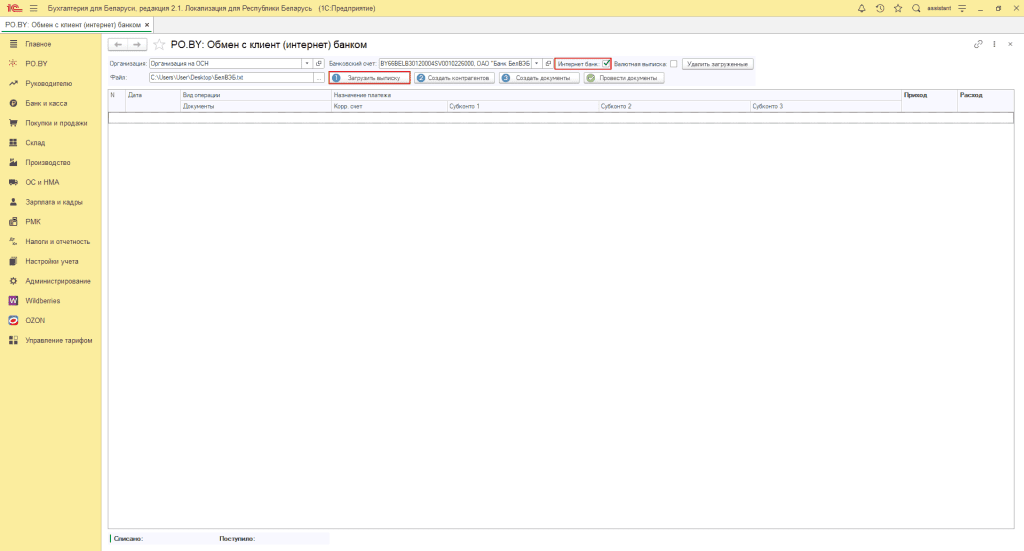This screenshot has width=1024, height=551.
Task: Expand the Организация dropdown list
Action: coord(306,64)
